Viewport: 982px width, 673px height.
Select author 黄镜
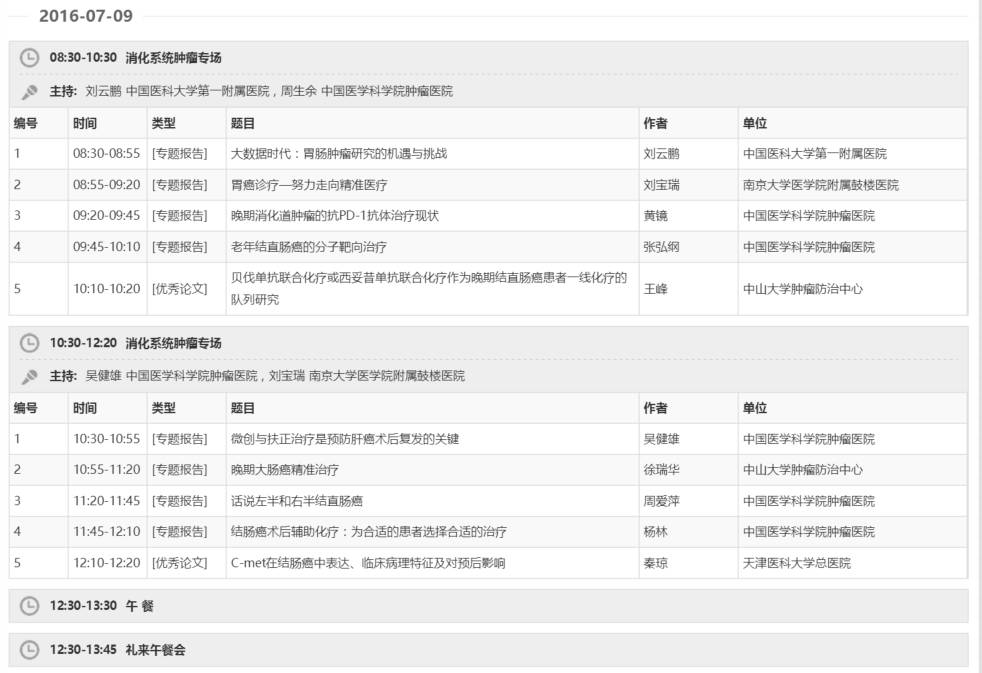point(655,215)
